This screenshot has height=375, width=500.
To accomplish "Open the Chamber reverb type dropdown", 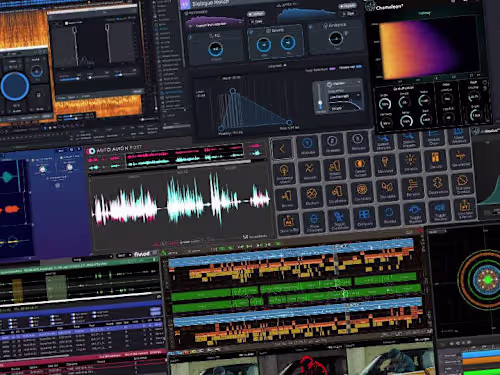I will 343,83.
